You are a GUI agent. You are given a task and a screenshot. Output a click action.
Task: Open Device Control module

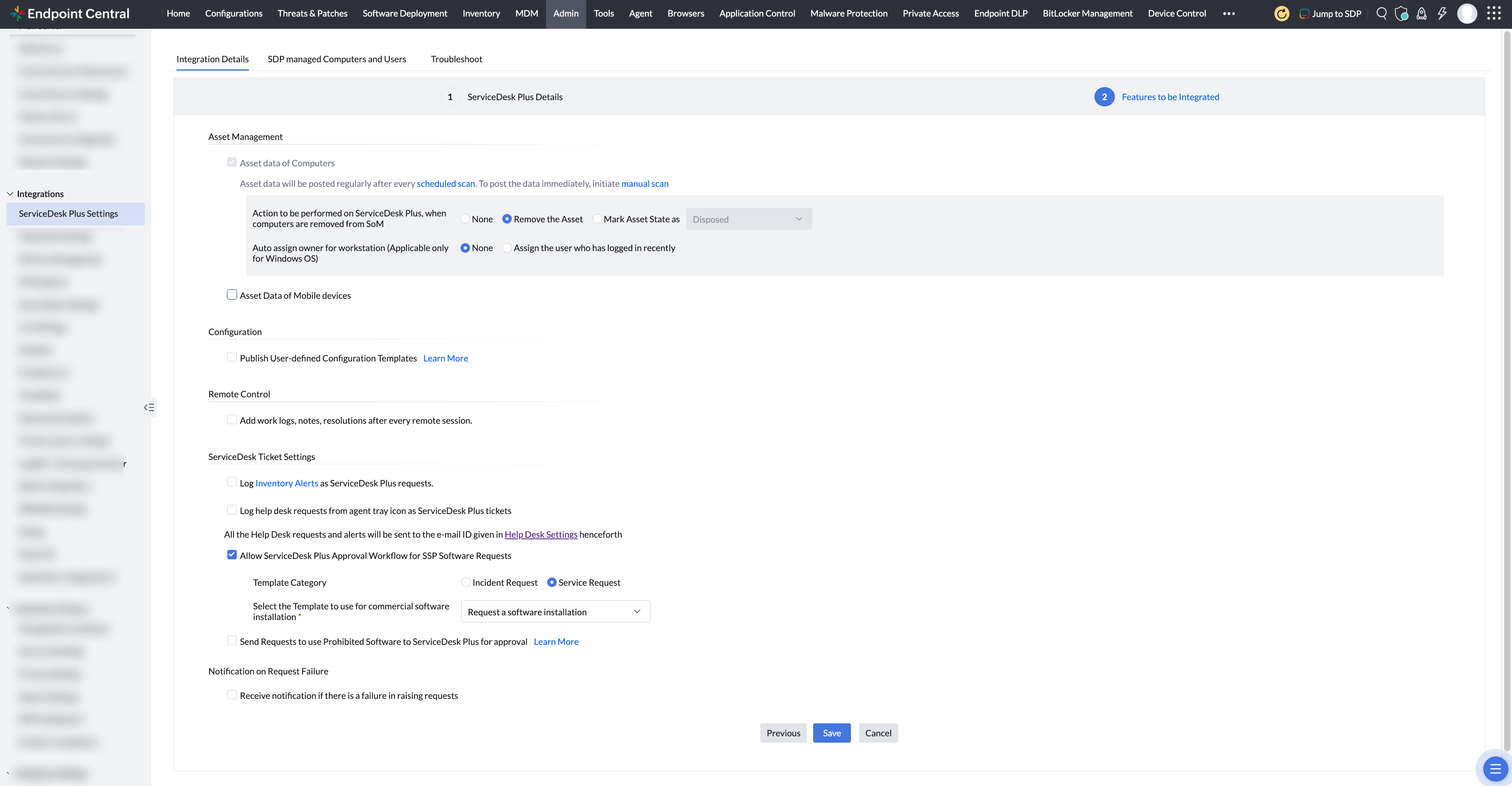coord(1177,13)
